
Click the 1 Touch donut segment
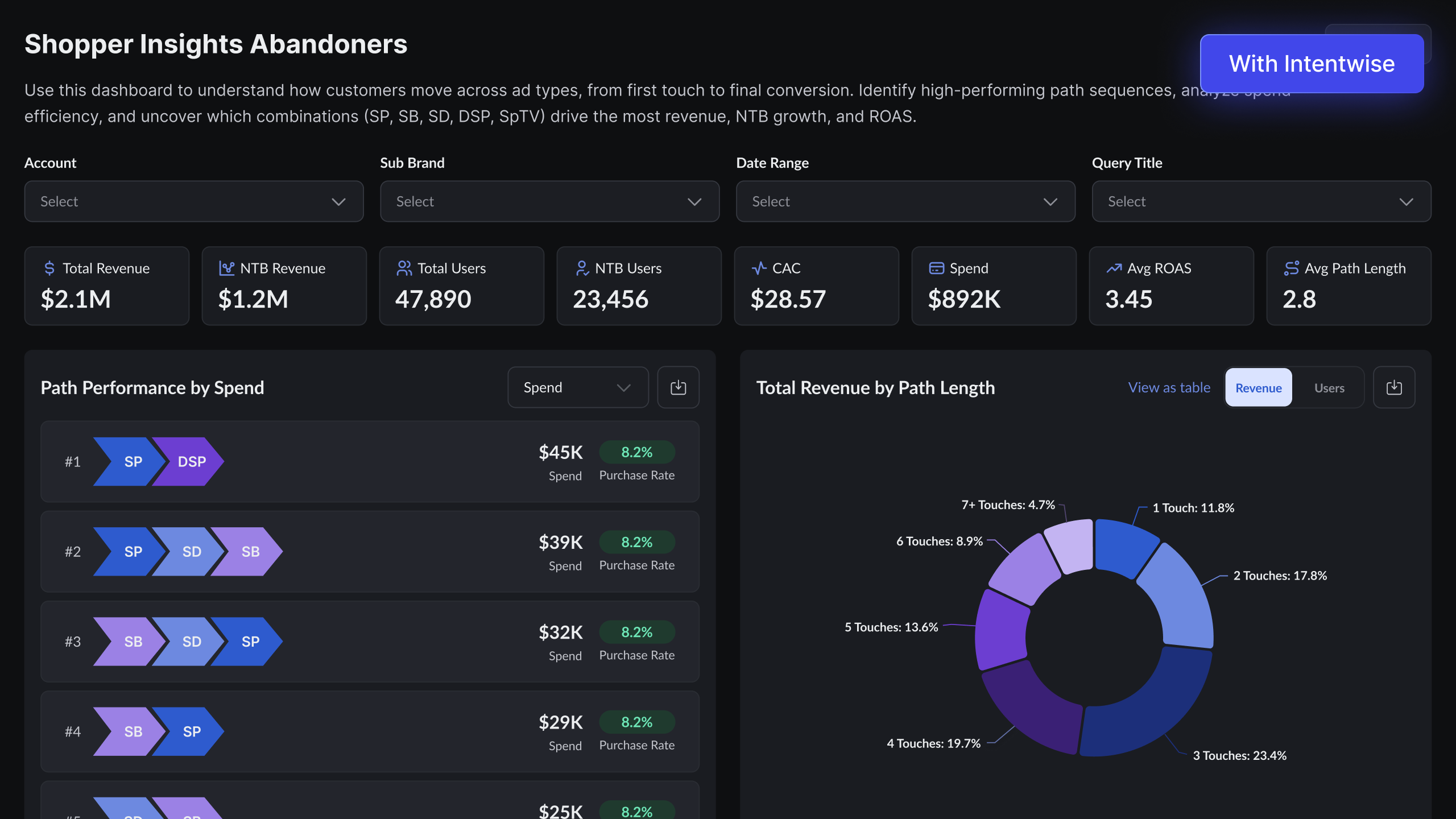tap(1123, 546)
